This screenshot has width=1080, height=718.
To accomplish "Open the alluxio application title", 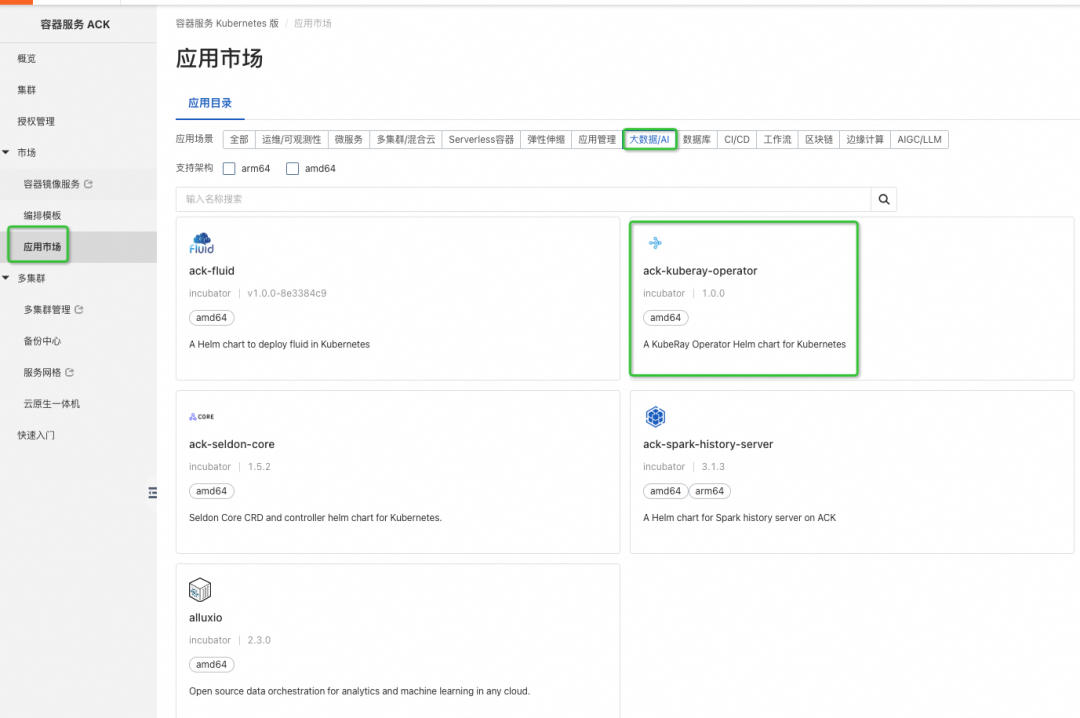I will pyautogui.click(x=205, y=617).
